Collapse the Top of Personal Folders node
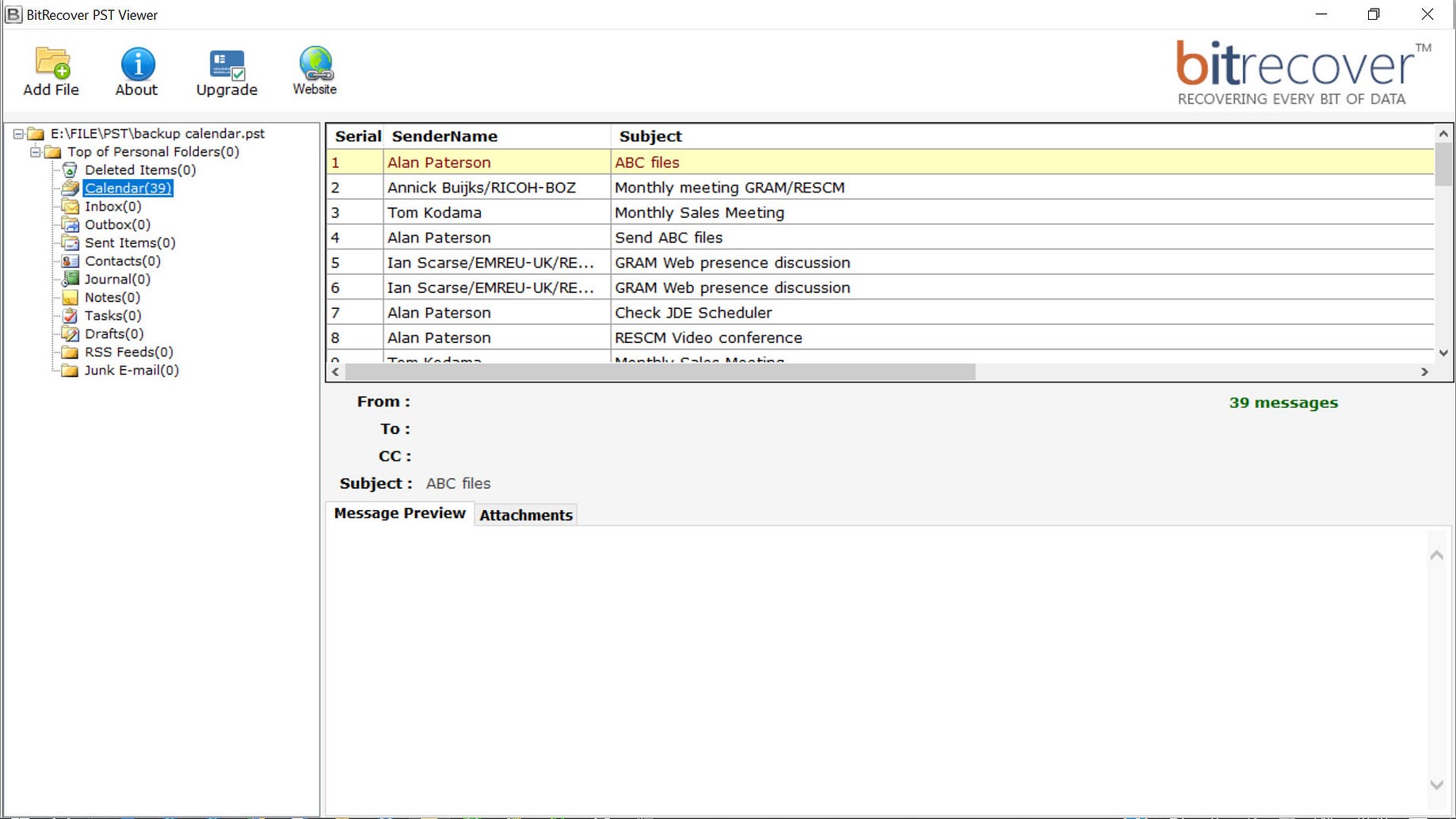The height and width of the screenshot is (819, 1456). pos(35,151)
